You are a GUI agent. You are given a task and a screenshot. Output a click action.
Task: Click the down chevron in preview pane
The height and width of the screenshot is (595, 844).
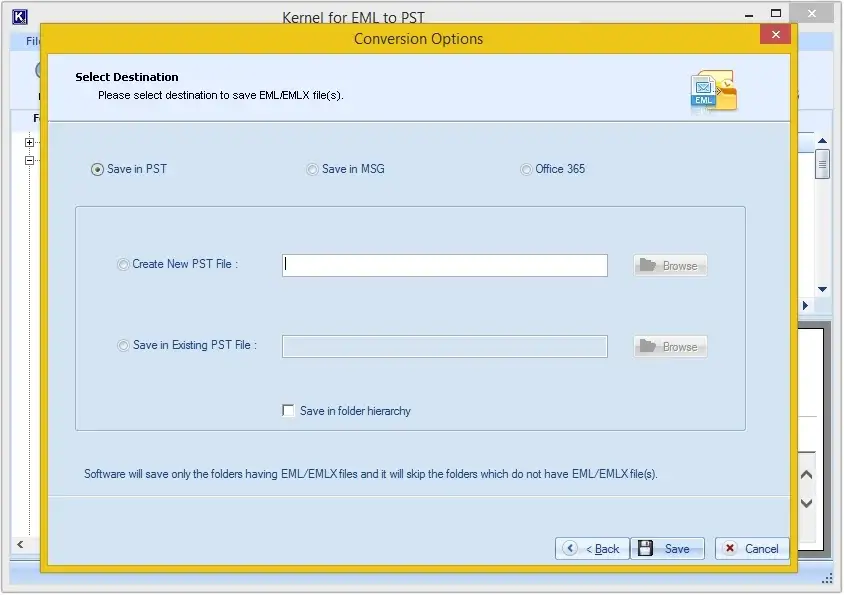pos(806,503)
